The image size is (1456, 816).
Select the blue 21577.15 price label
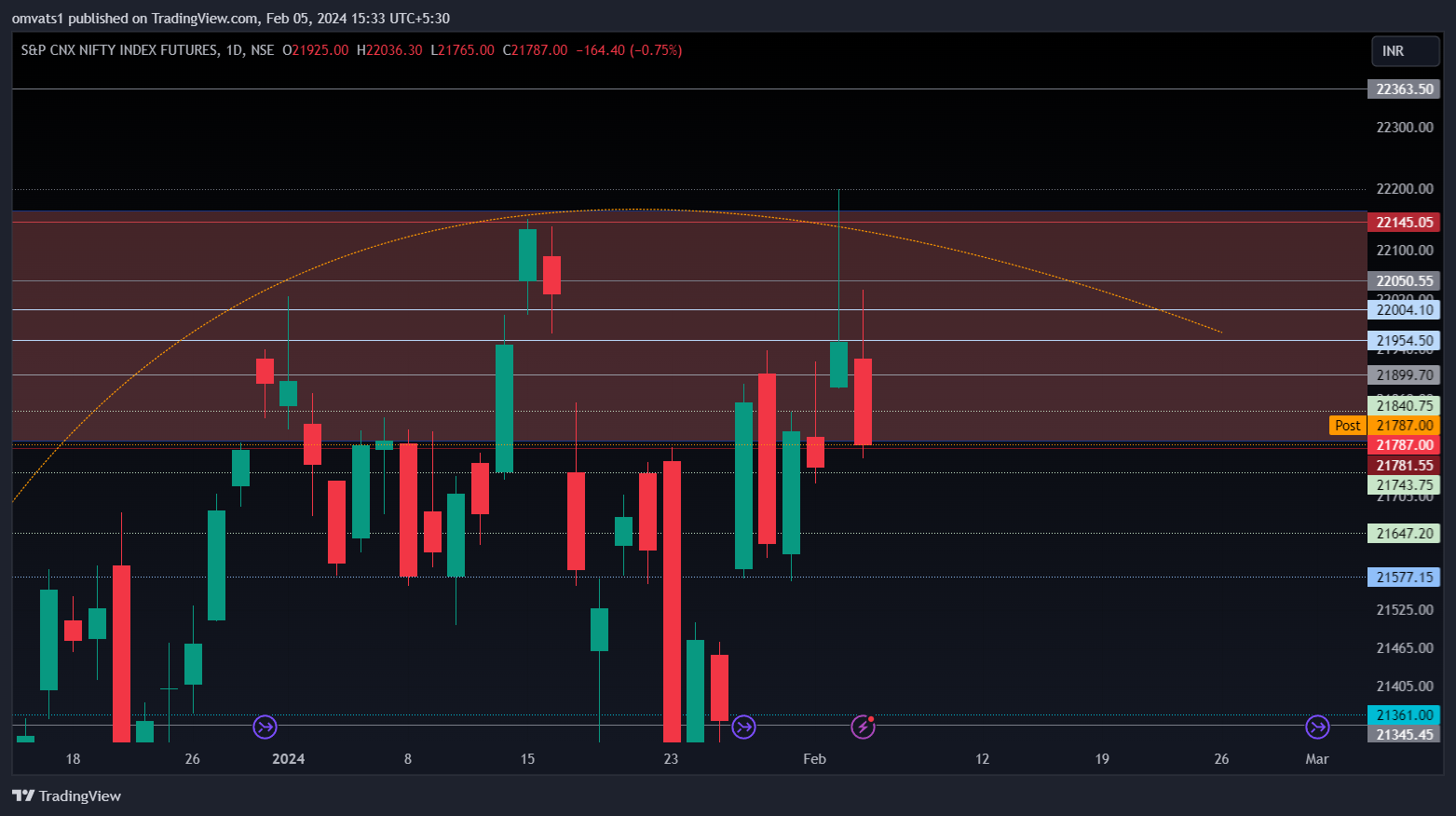(x=1404, y=578)
